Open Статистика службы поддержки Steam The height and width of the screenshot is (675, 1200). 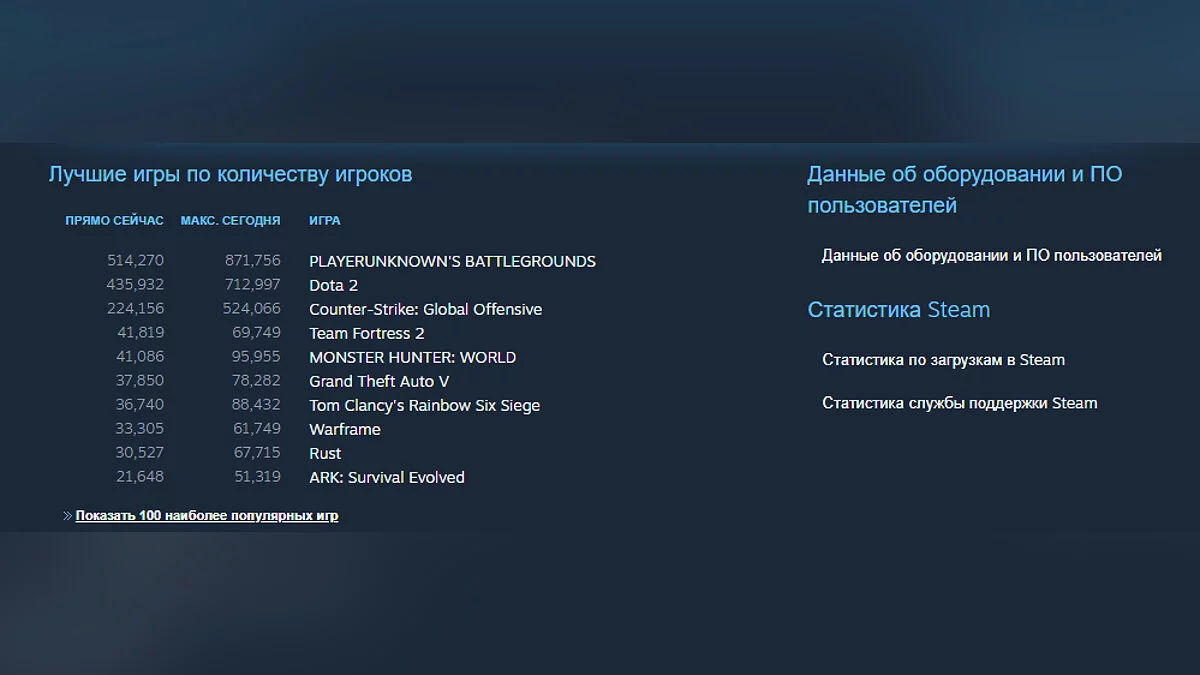[960, 403]
